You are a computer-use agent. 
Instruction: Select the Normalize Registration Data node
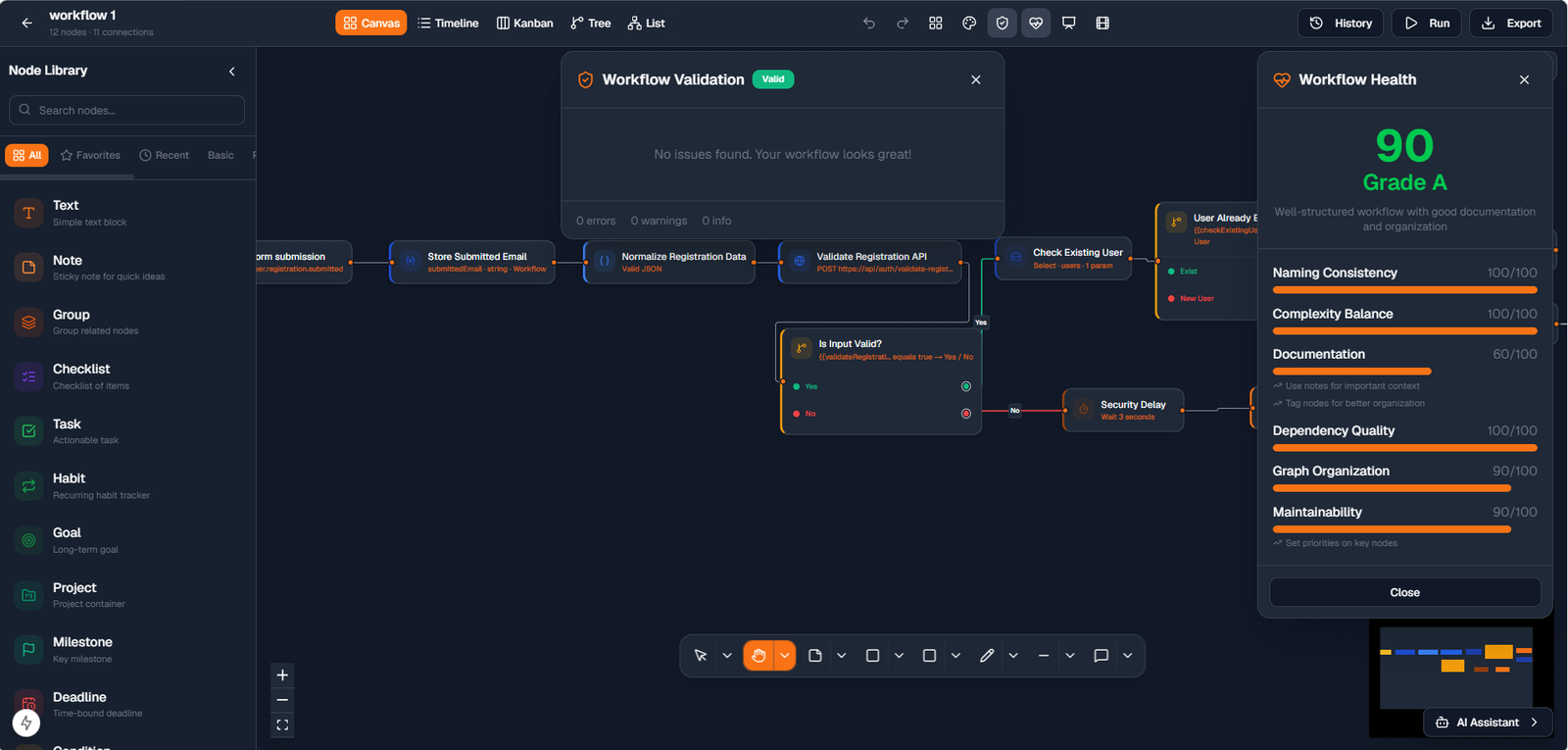pos(669,262)
